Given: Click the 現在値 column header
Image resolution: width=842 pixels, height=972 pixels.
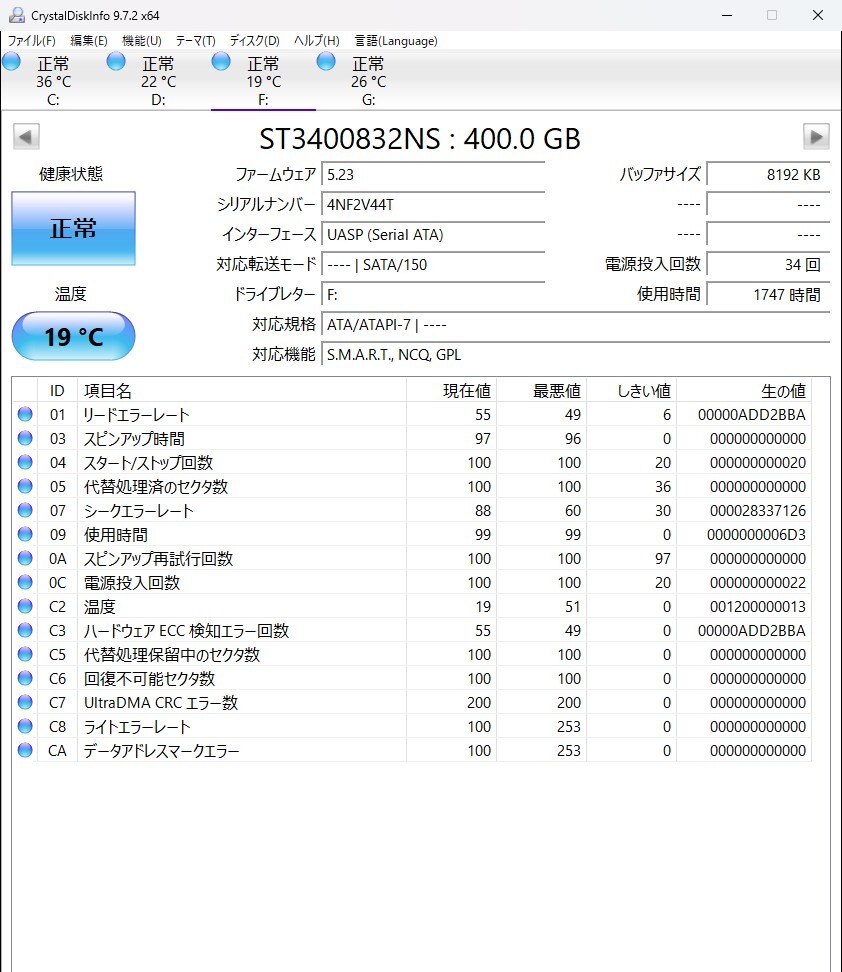Looking at the screenshot, I should [x=451, y=391].
